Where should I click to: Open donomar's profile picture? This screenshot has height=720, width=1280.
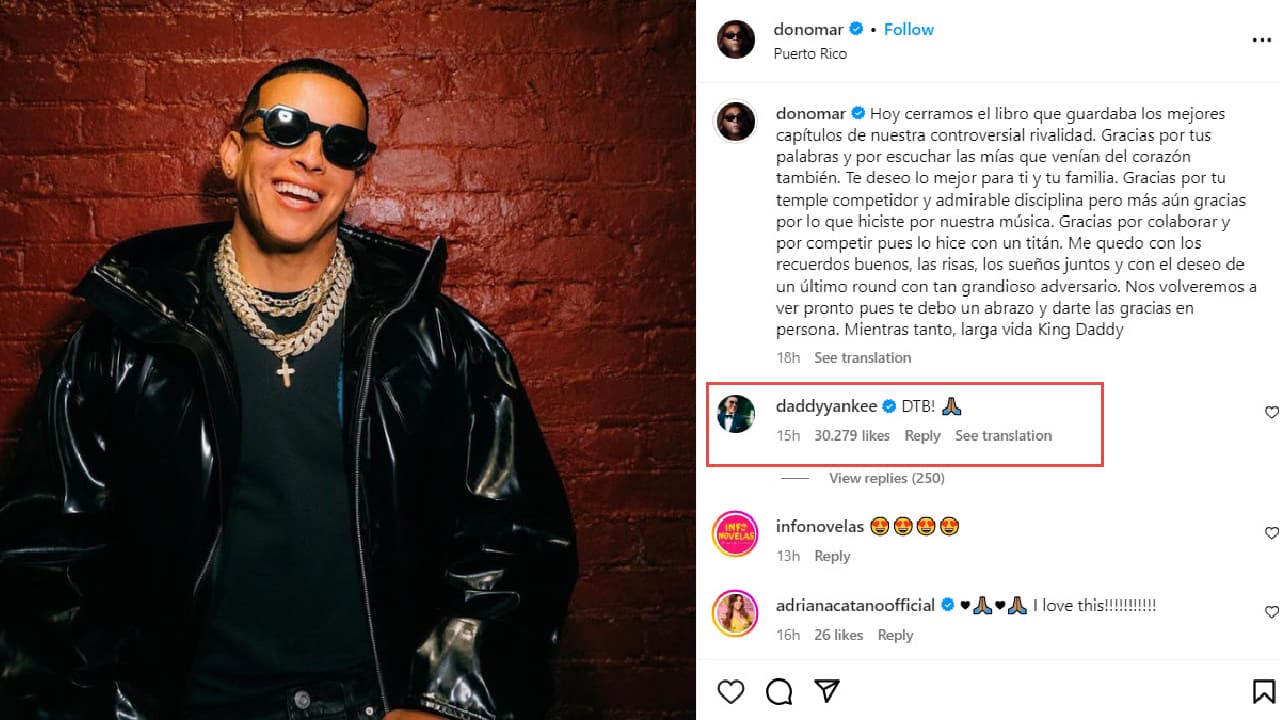pos(735,40)
